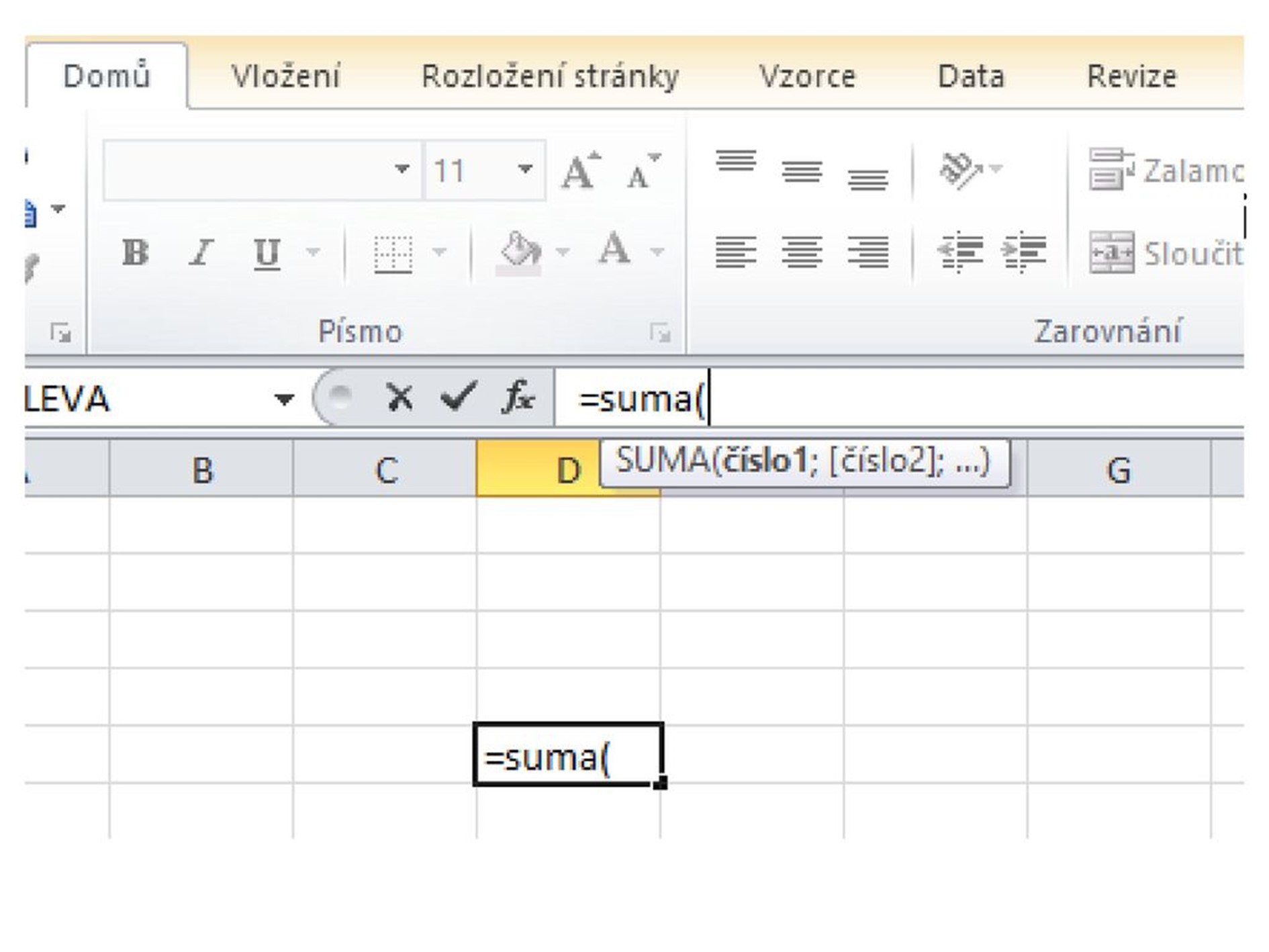Increase font size with large A icon
The width and height of the screenshot is (1269, 952).
point(581,171)
